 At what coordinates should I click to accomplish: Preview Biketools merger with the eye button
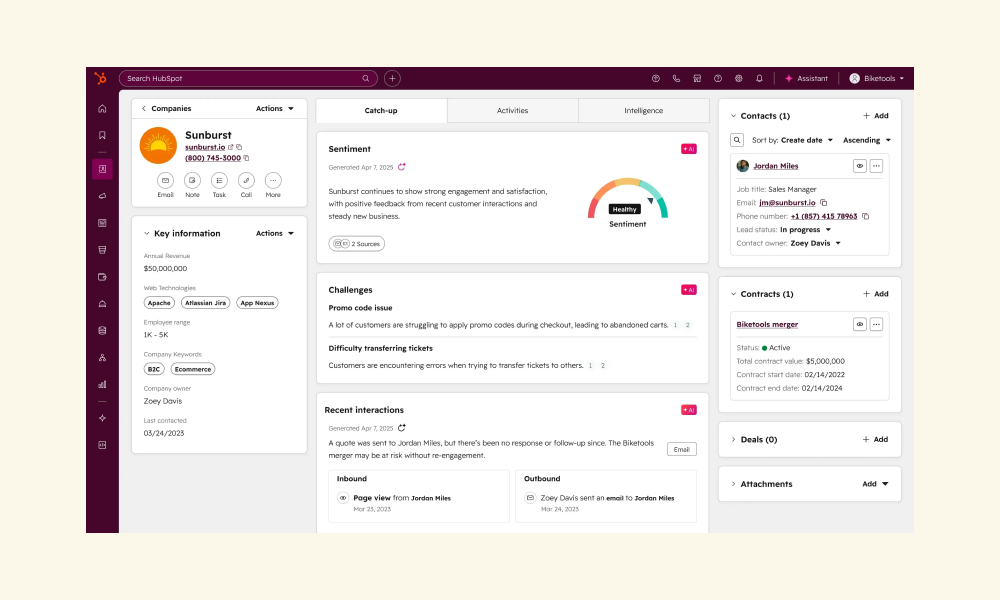(x=860, y=325)
